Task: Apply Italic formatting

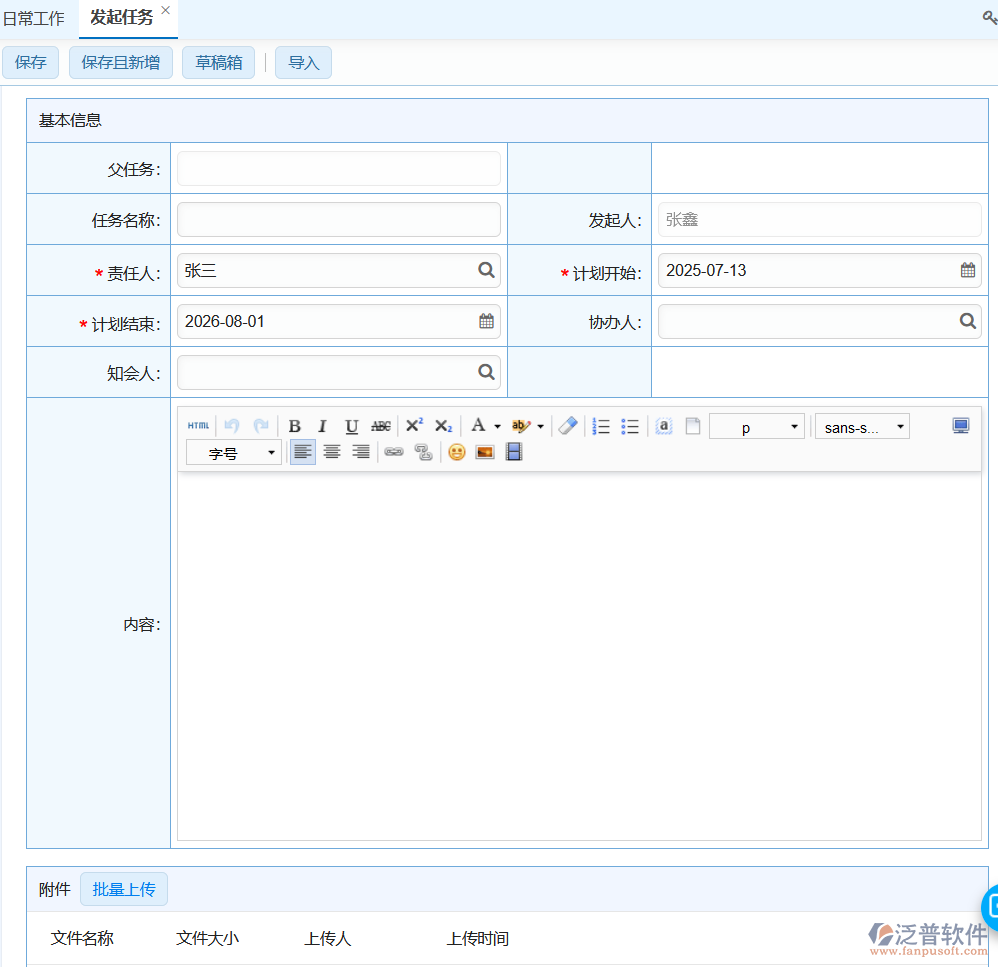Action: [x=322, y=426]
